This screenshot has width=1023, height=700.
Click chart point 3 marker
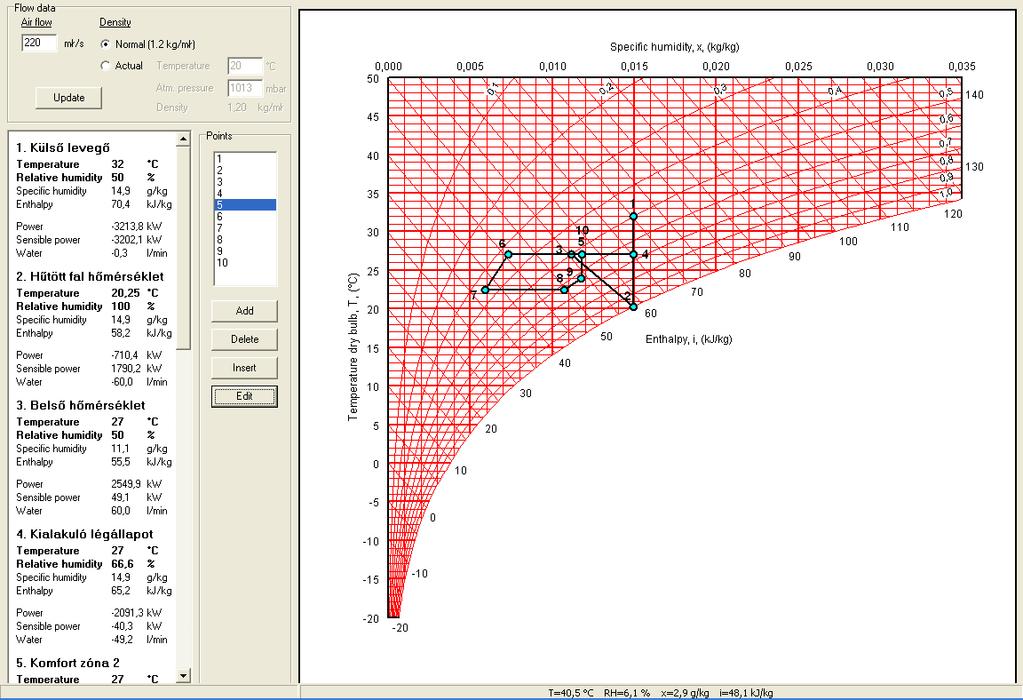(x=571, y=254)
